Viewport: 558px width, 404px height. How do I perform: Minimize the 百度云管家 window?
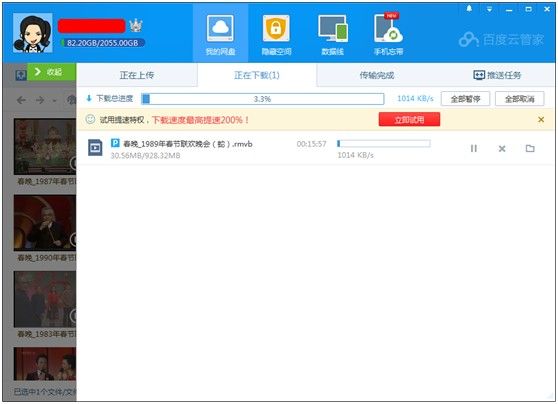click(509, 10)
